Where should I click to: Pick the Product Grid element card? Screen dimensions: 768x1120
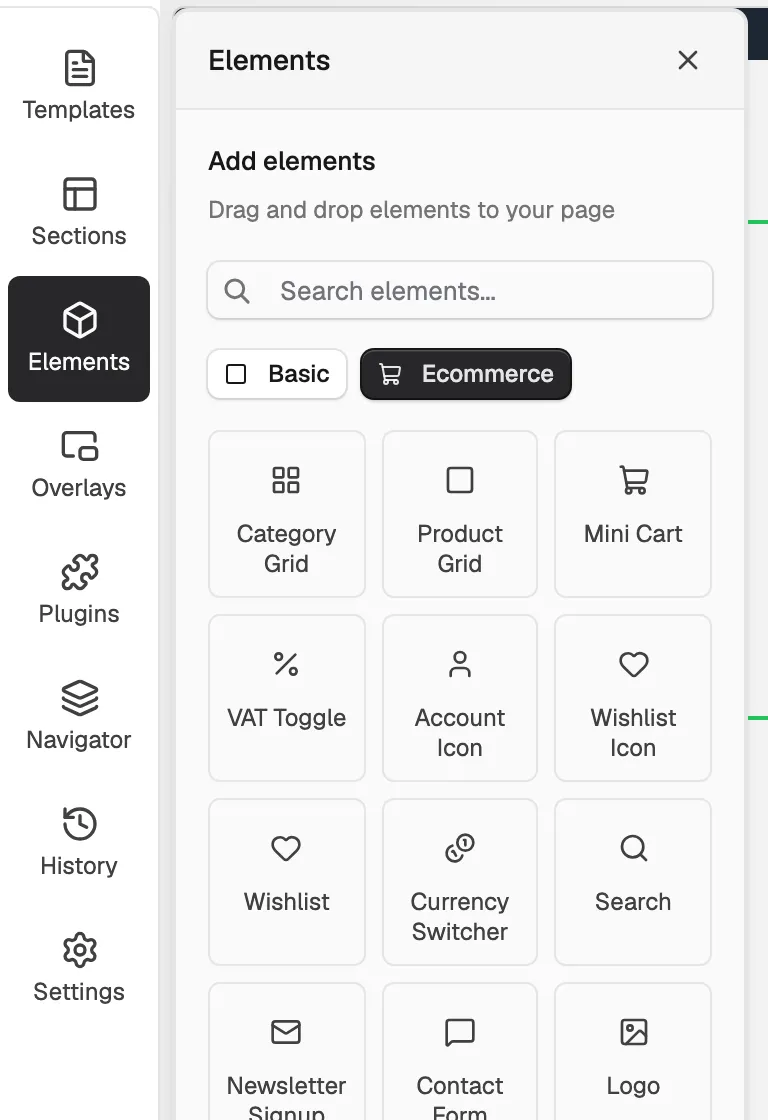(x=460, y=514)
